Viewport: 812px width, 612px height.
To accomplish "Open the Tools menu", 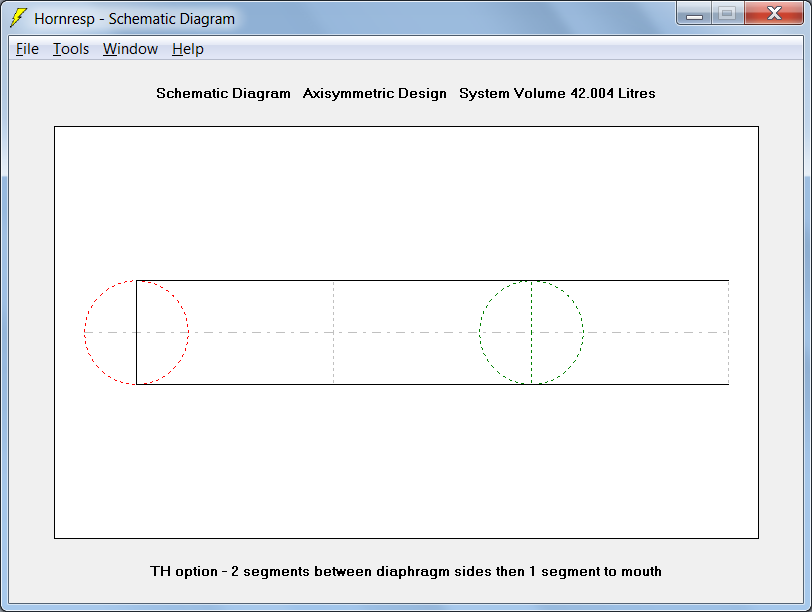I will [x=71, y=49].
